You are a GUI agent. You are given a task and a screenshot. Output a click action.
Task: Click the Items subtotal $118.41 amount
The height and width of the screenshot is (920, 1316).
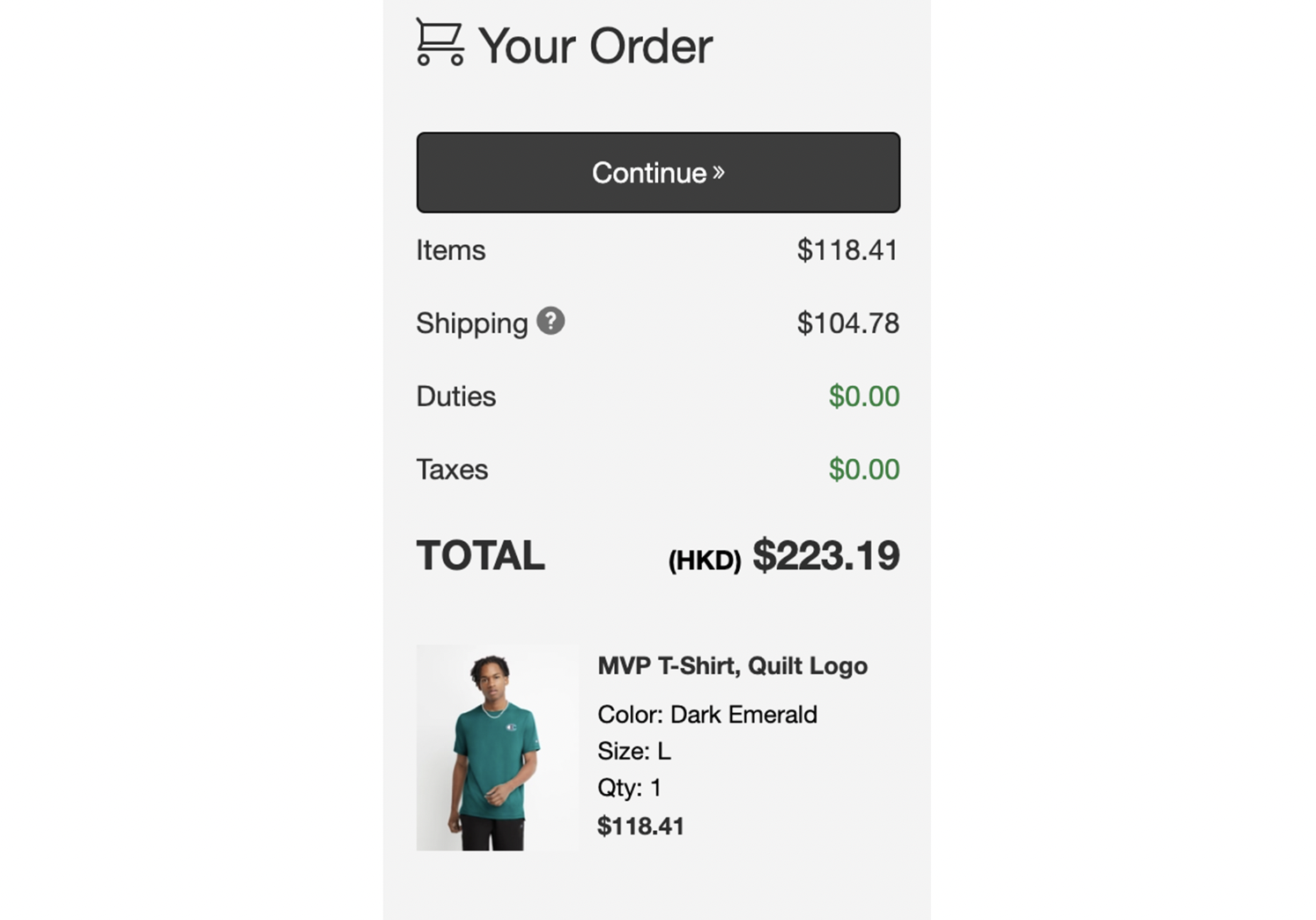[847, 250]
